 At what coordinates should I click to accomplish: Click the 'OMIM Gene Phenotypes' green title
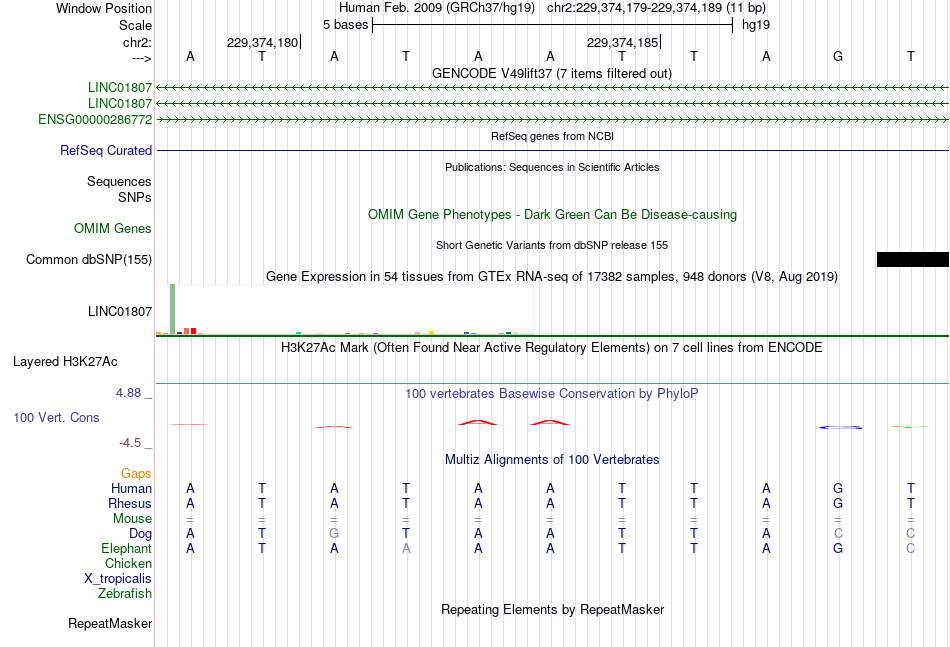[553, 214]
